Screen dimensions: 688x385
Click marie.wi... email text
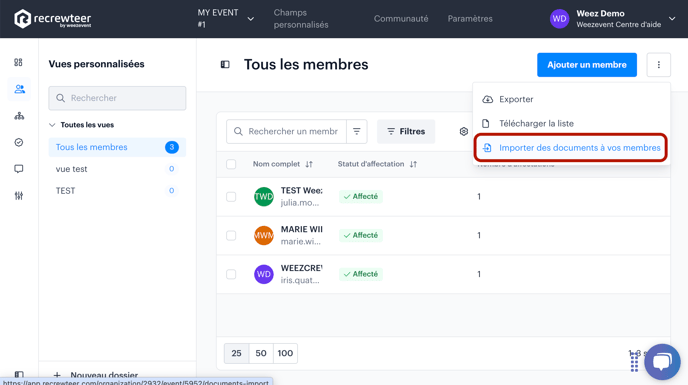[301, 241]
